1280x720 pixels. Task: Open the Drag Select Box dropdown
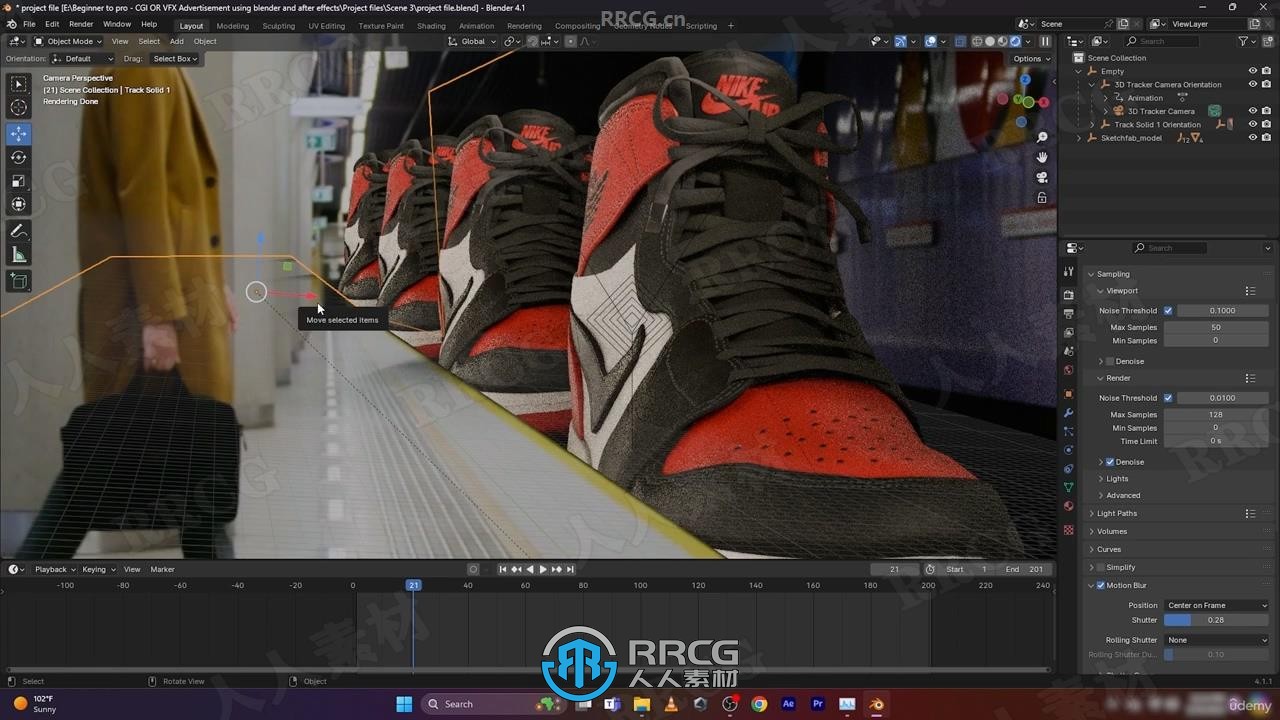click(x=175, y=59)
